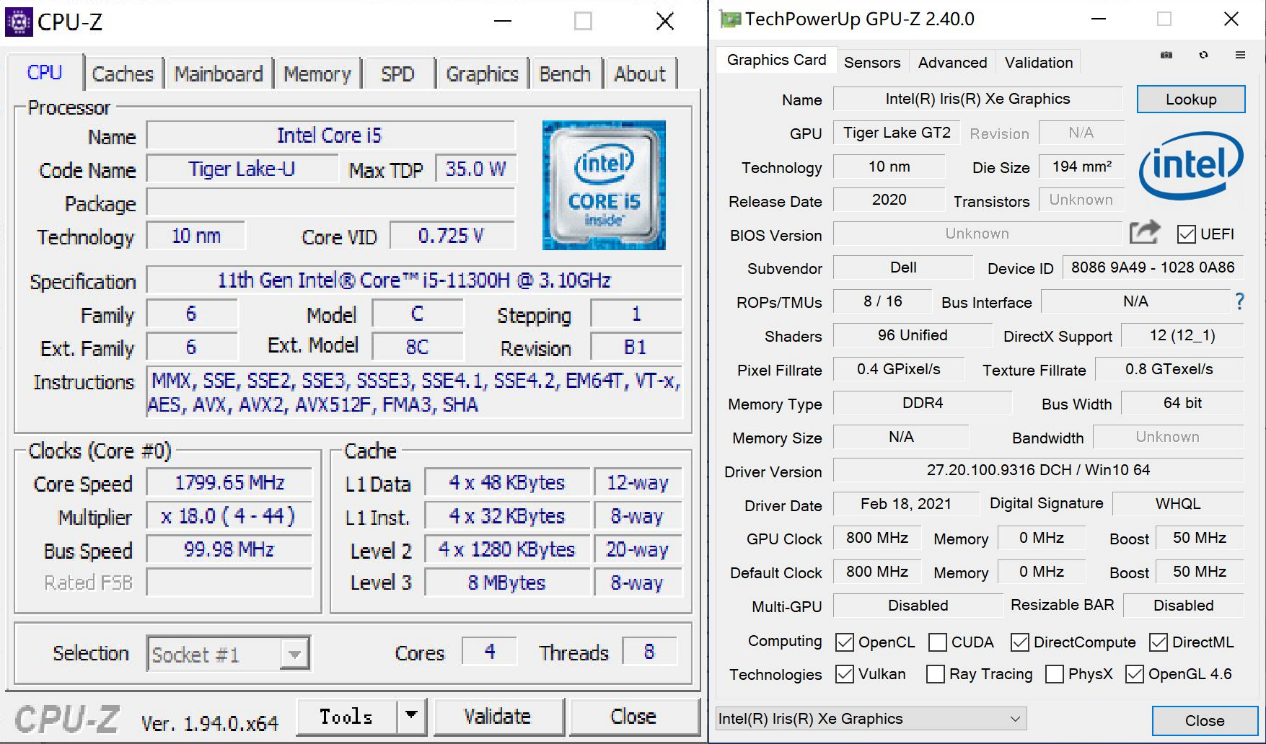Click the Multiplier value x 18.0
The height and width of the screenshot is (744, 1266).
click(x=229, y=516)
